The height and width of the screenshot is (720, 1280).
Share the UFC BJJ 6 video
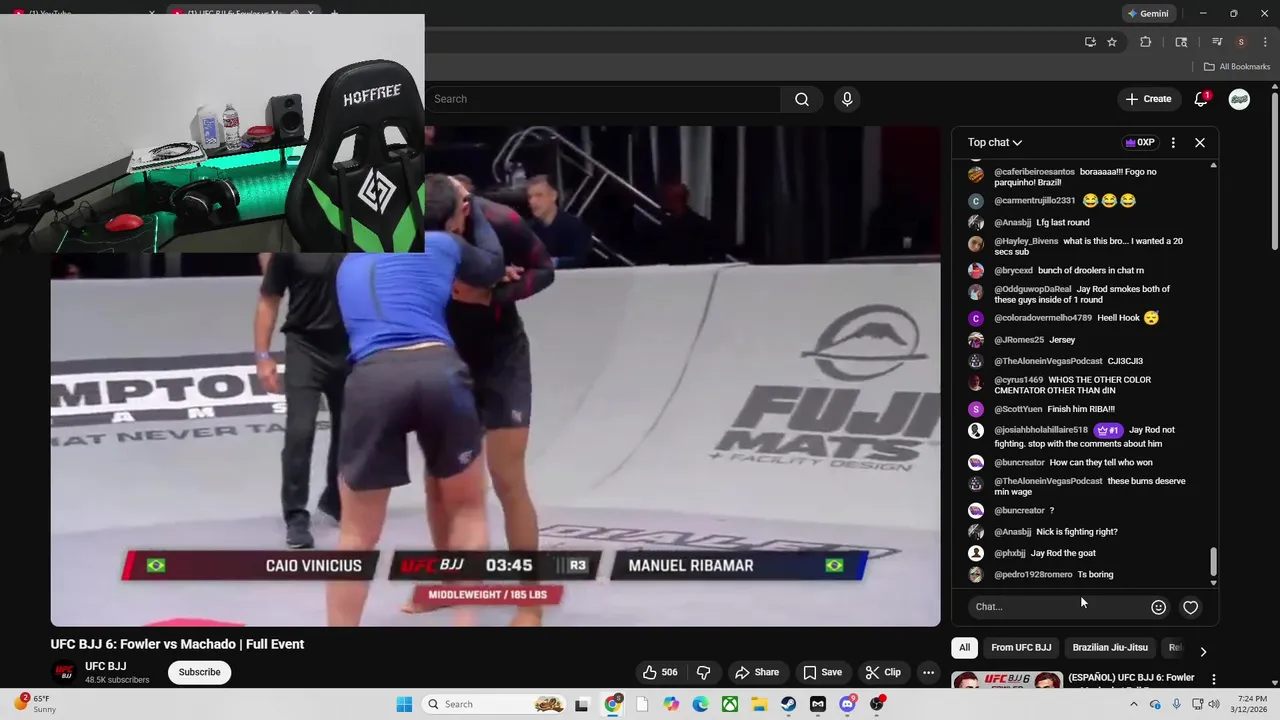(756, 672)
